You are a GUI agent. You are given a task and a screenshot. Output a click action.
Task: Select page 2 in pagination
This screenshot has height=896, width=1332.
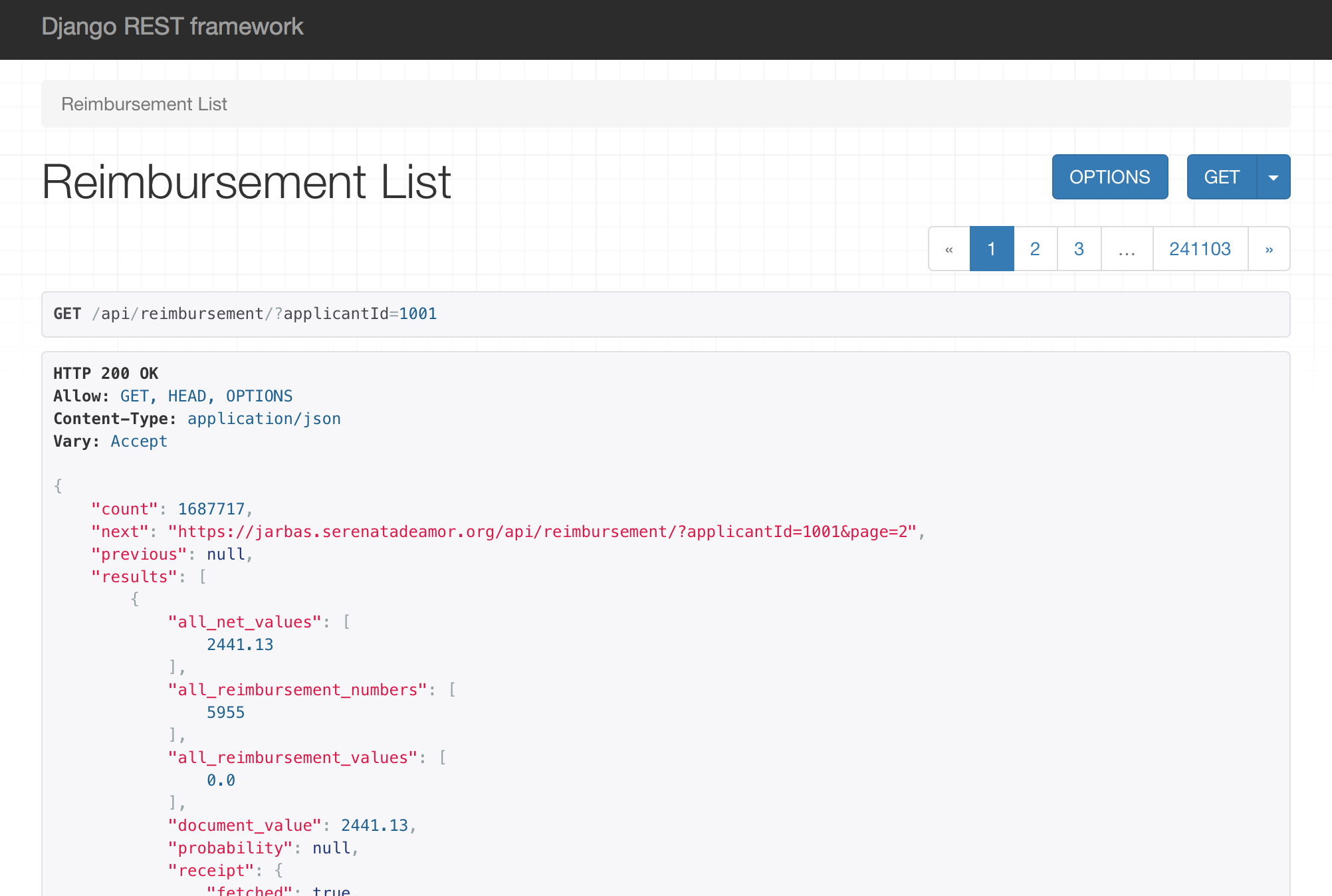1035,249
